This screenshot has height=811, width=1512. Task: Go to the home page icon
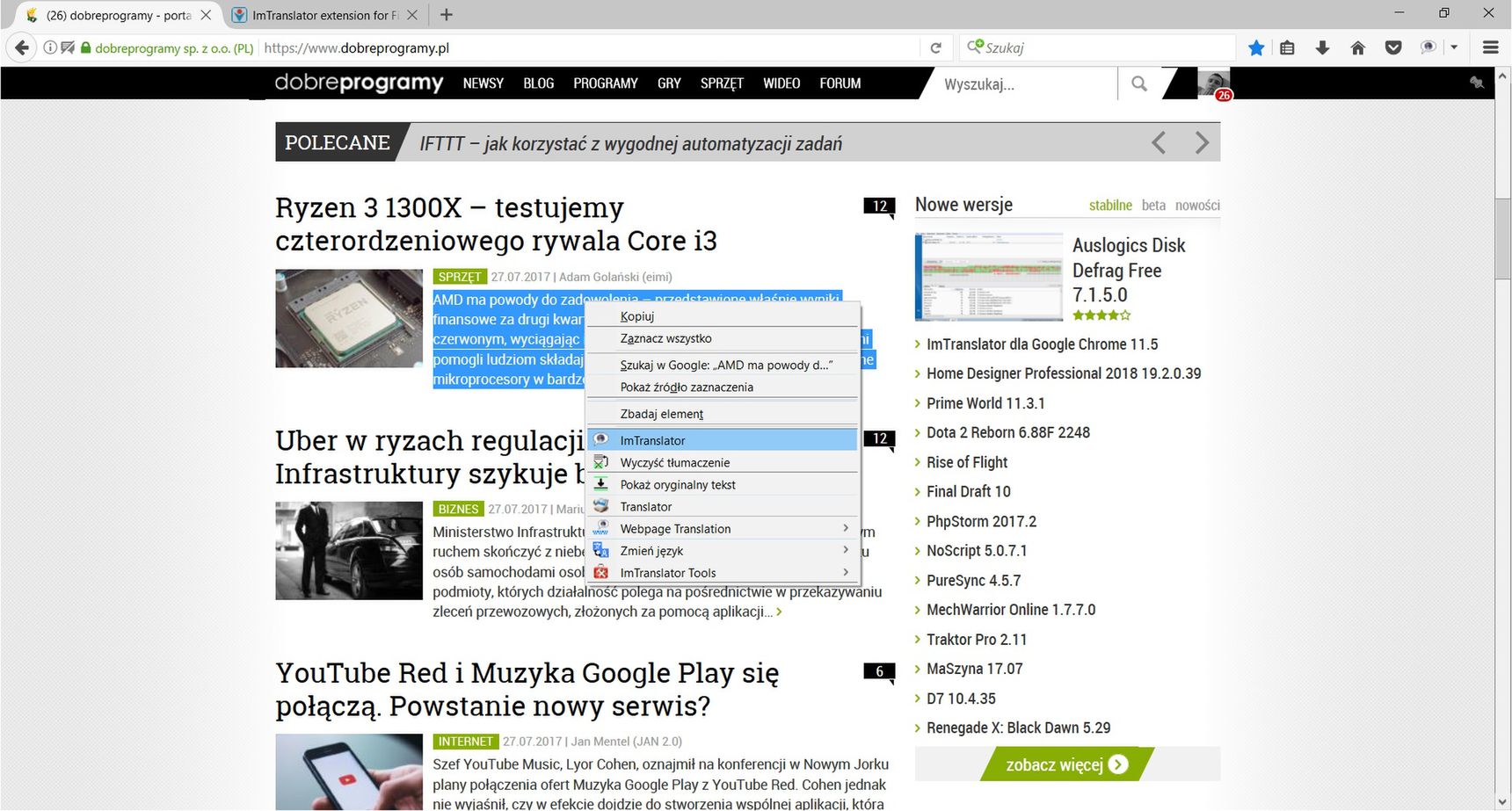pos(1358,47)
